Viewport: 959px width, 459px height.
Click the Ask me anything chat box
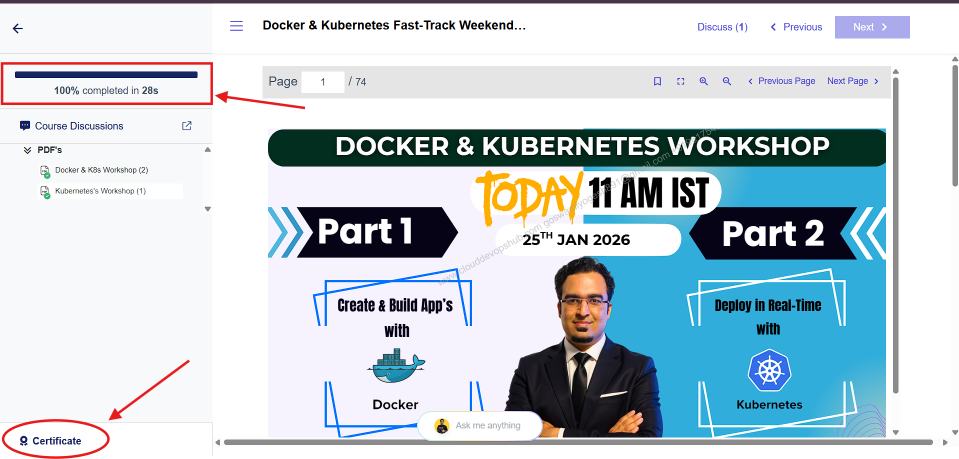click(x=480, y=426)
